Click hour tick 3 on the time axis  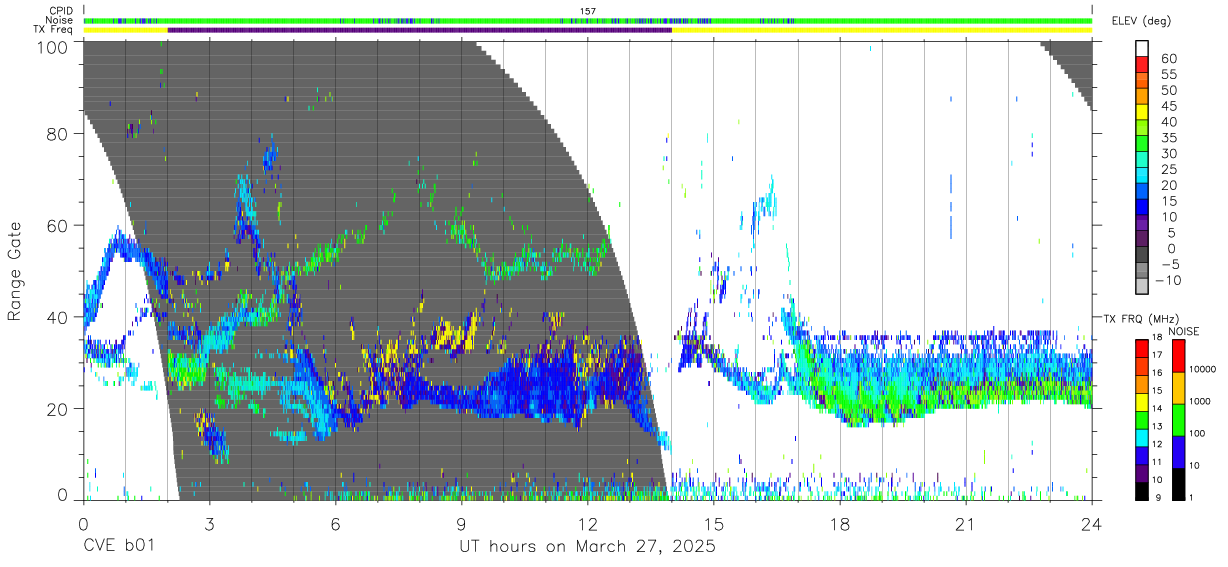point(209,523)
